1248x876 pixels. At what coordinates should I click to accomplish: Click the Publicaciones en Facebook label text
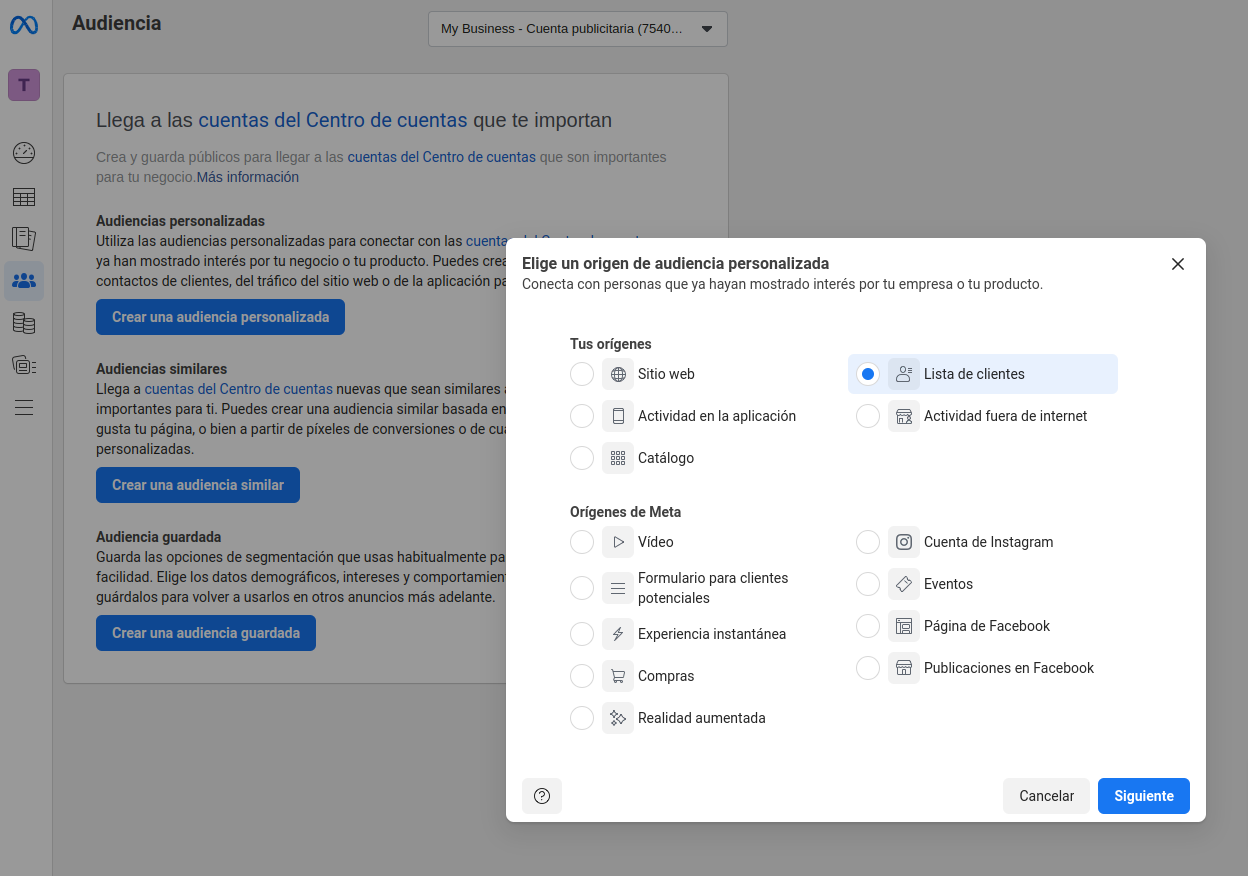point(1009,668)
